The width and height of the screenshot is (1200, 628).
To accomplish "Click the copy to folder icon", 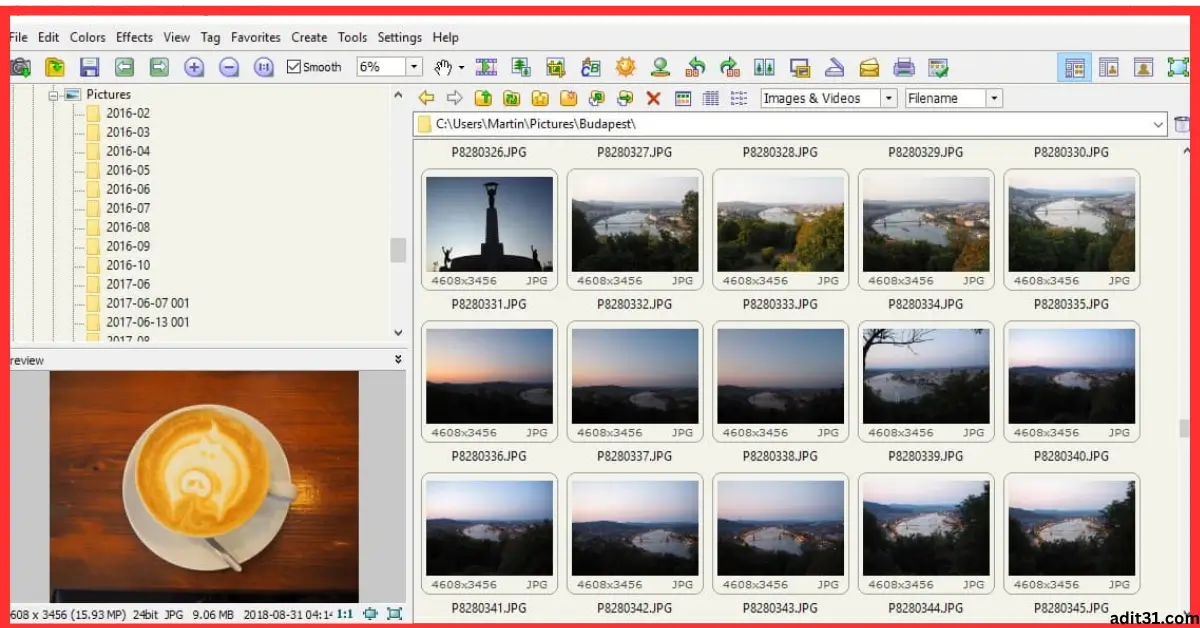I will click(x=597, y=98).
